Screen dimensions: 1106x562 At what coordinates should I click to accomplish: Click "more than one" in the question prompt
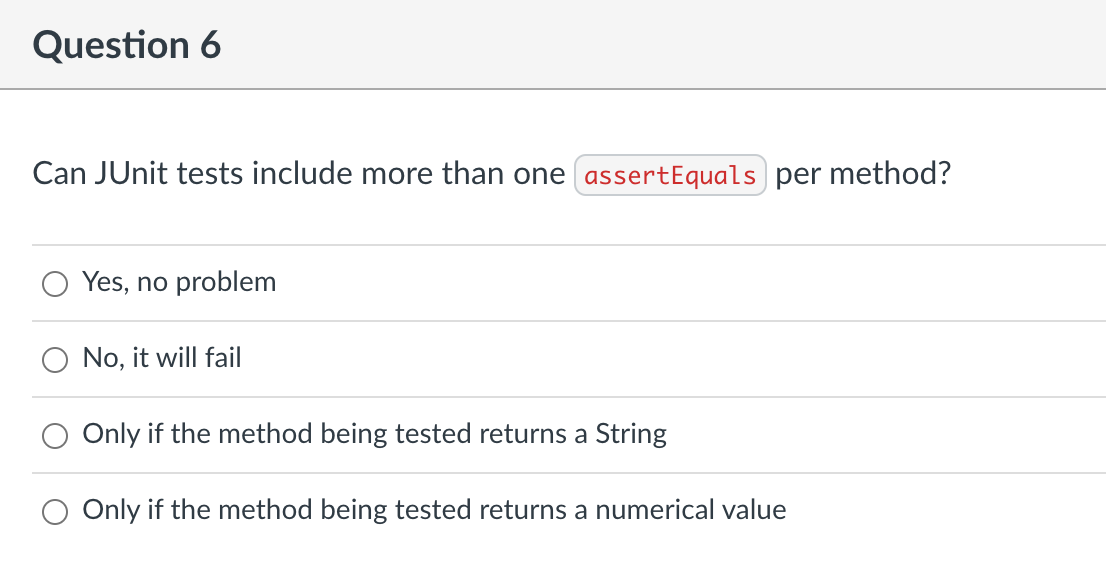(463, 174)
